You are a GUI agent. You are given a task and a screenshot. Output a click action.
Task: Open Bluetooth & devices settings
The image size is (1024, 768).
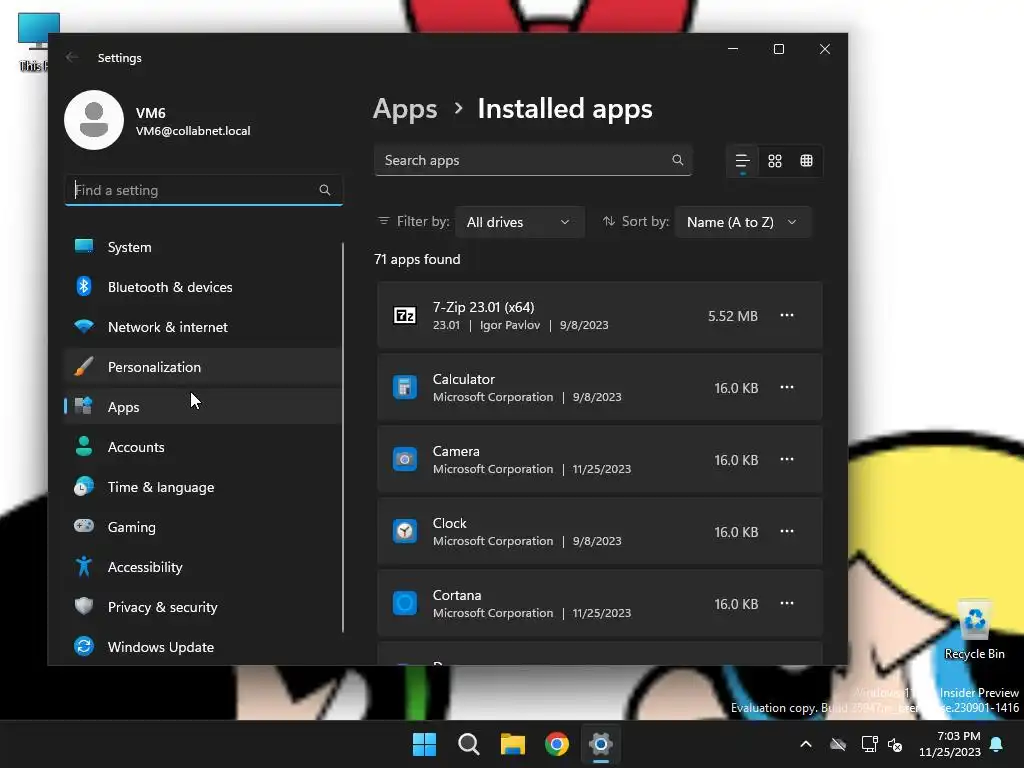click(203, 287)
